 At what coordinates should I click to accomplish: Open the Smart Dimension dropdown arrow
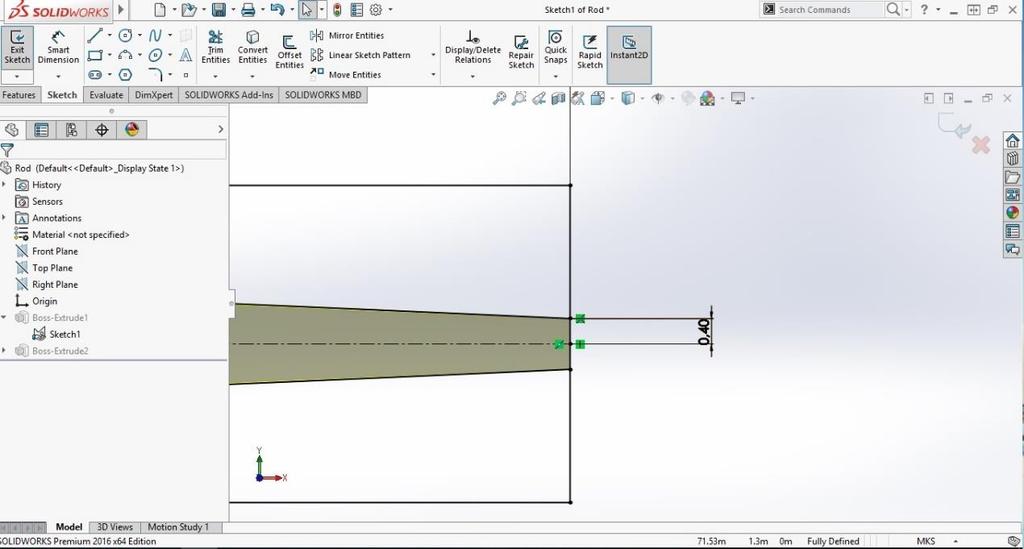click(x=58, y=77)
